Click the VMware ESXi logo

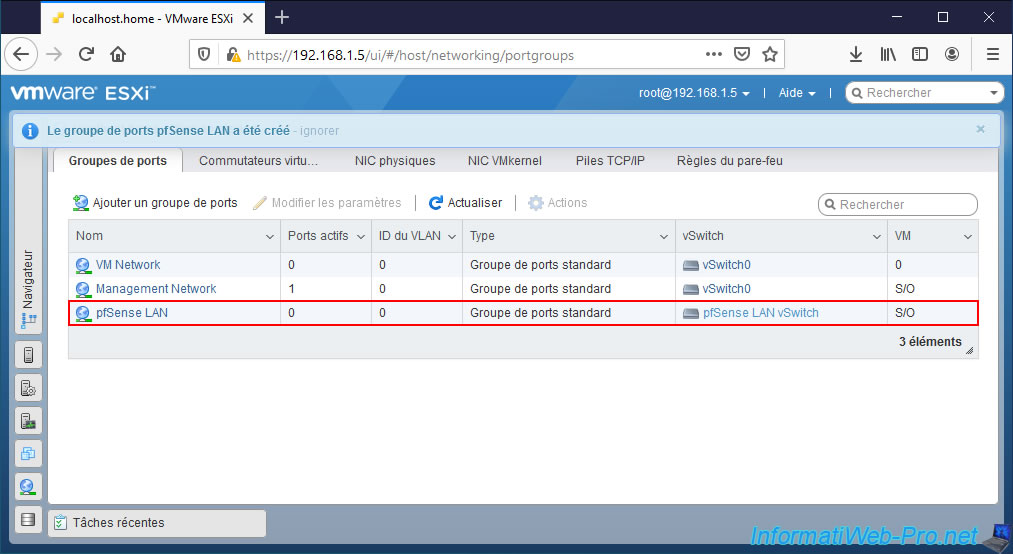point(82,93)
